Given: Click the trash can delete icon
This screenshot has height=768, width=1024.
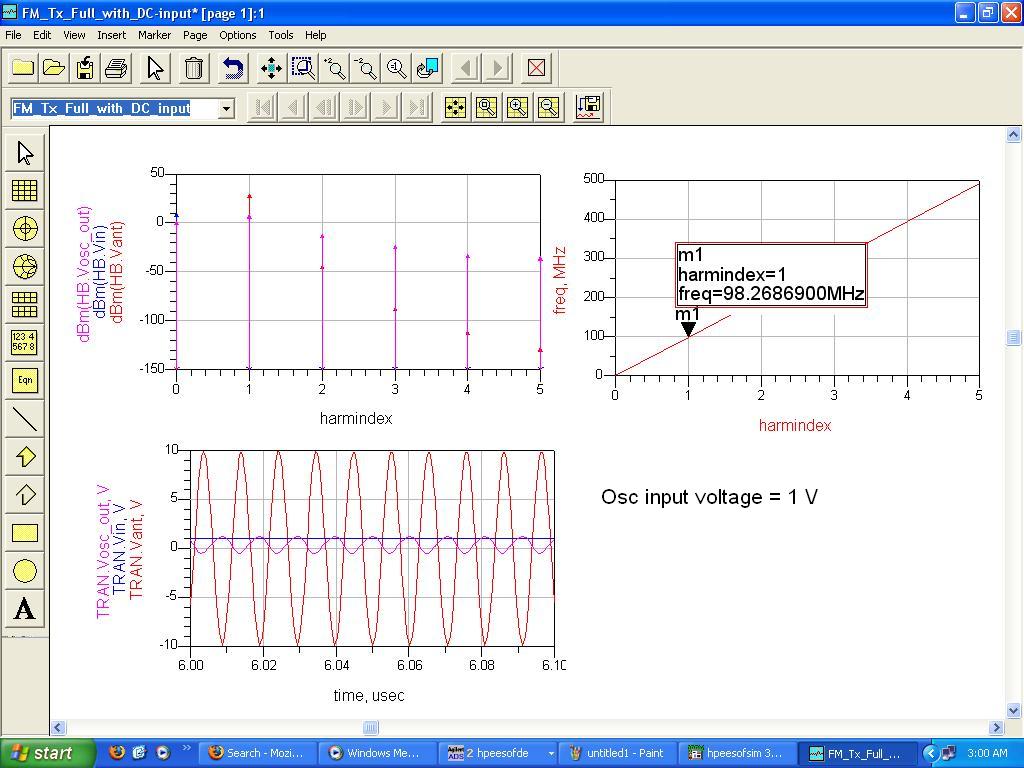Looking at the screenshot, I should pyautogui.click(x=194, y=68).
